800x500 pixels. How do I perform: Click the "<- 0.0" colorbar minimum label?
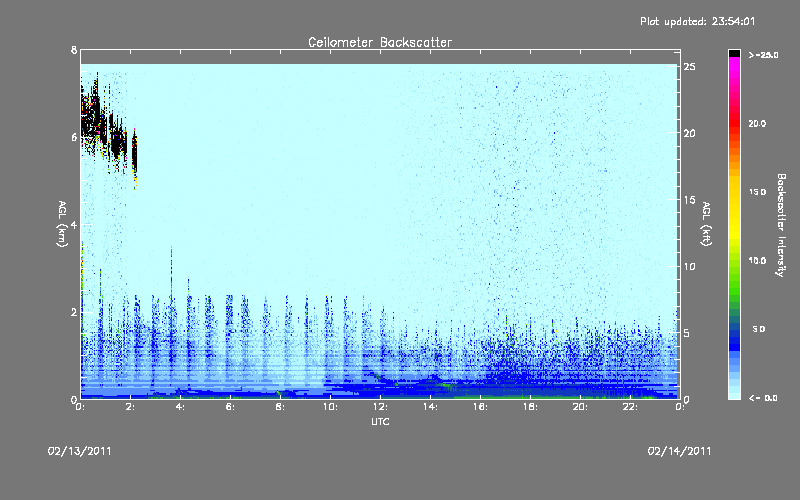(x=763, y=398)
